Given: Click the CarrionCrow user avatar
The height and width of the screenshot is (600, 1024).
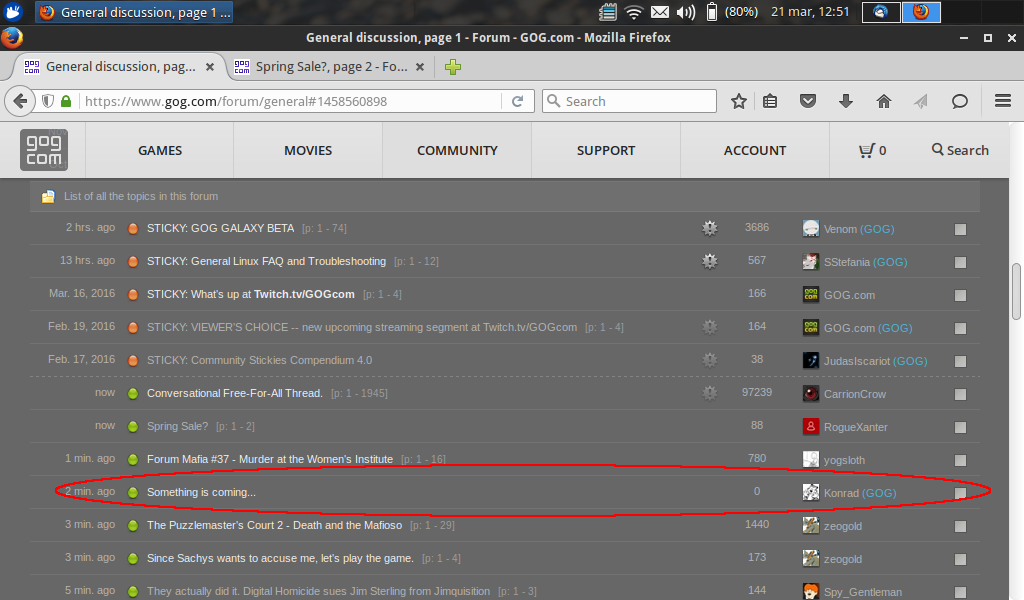Looking at the screenshot, I should (x=810, y=394).
